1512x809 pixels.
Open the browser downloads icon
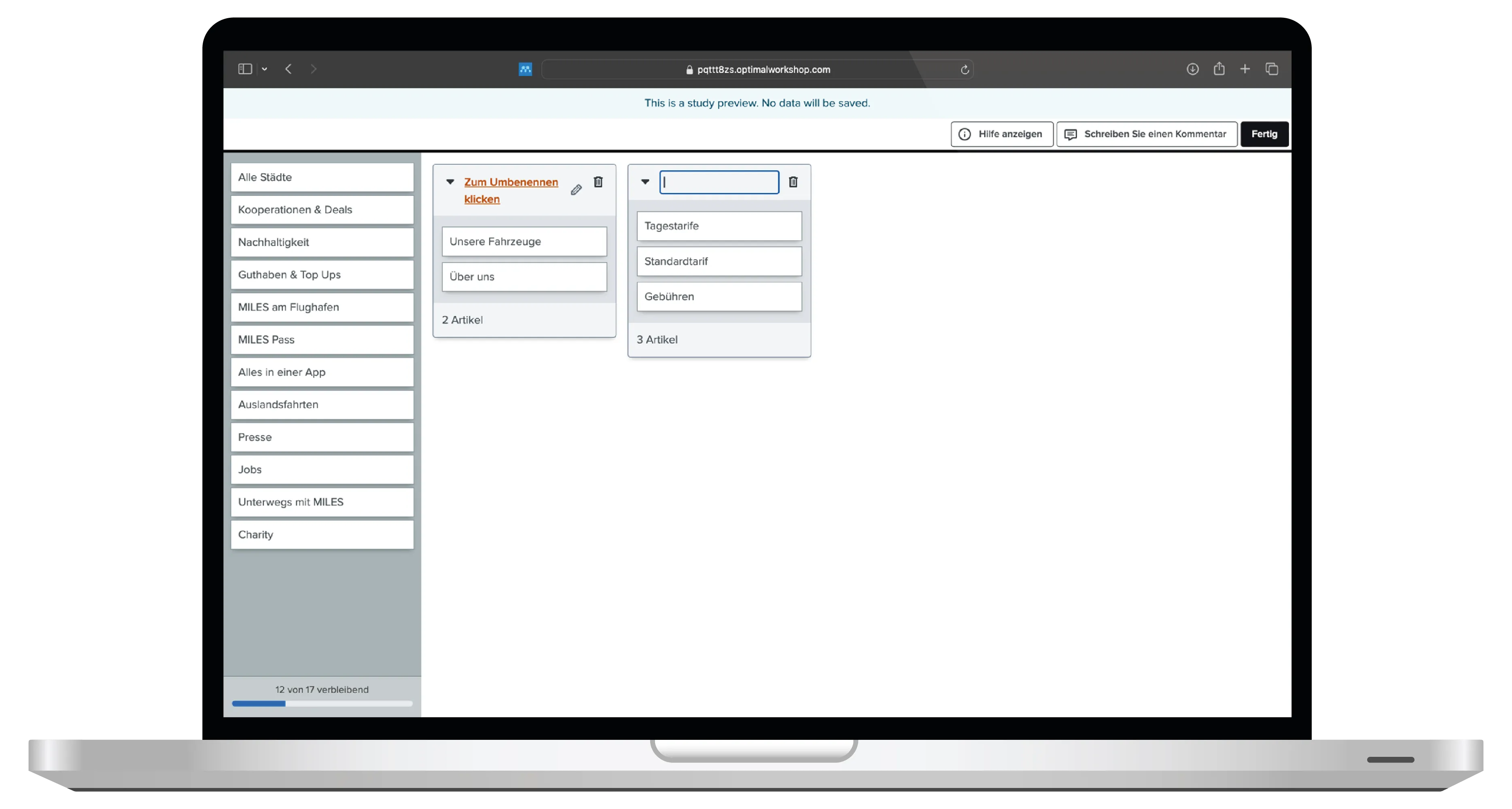(1192, 69)
